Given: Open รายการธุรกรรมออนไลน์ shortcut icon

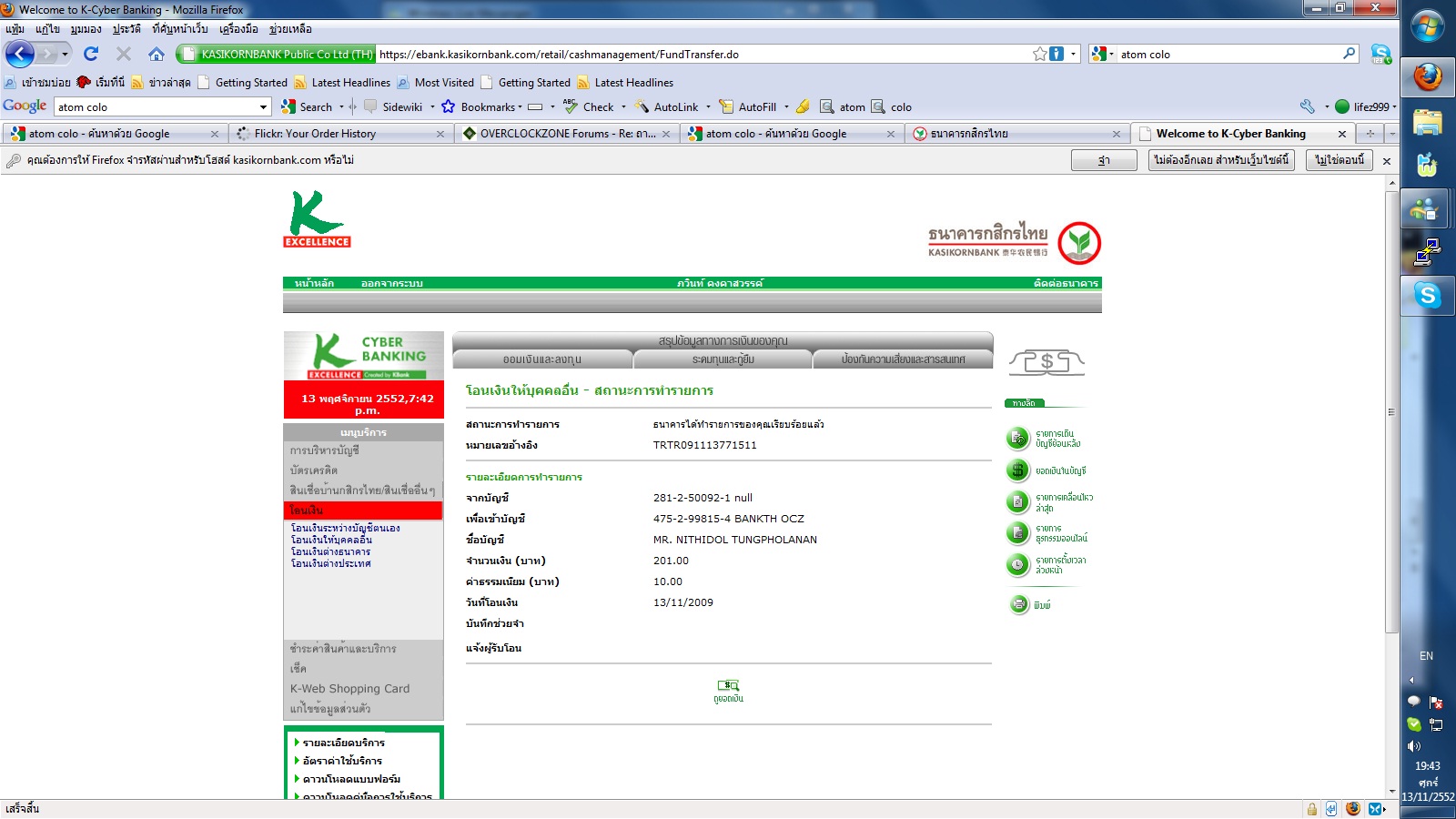Looking at the screenshot, I should pyautogui.click(x=1017, y=532).
